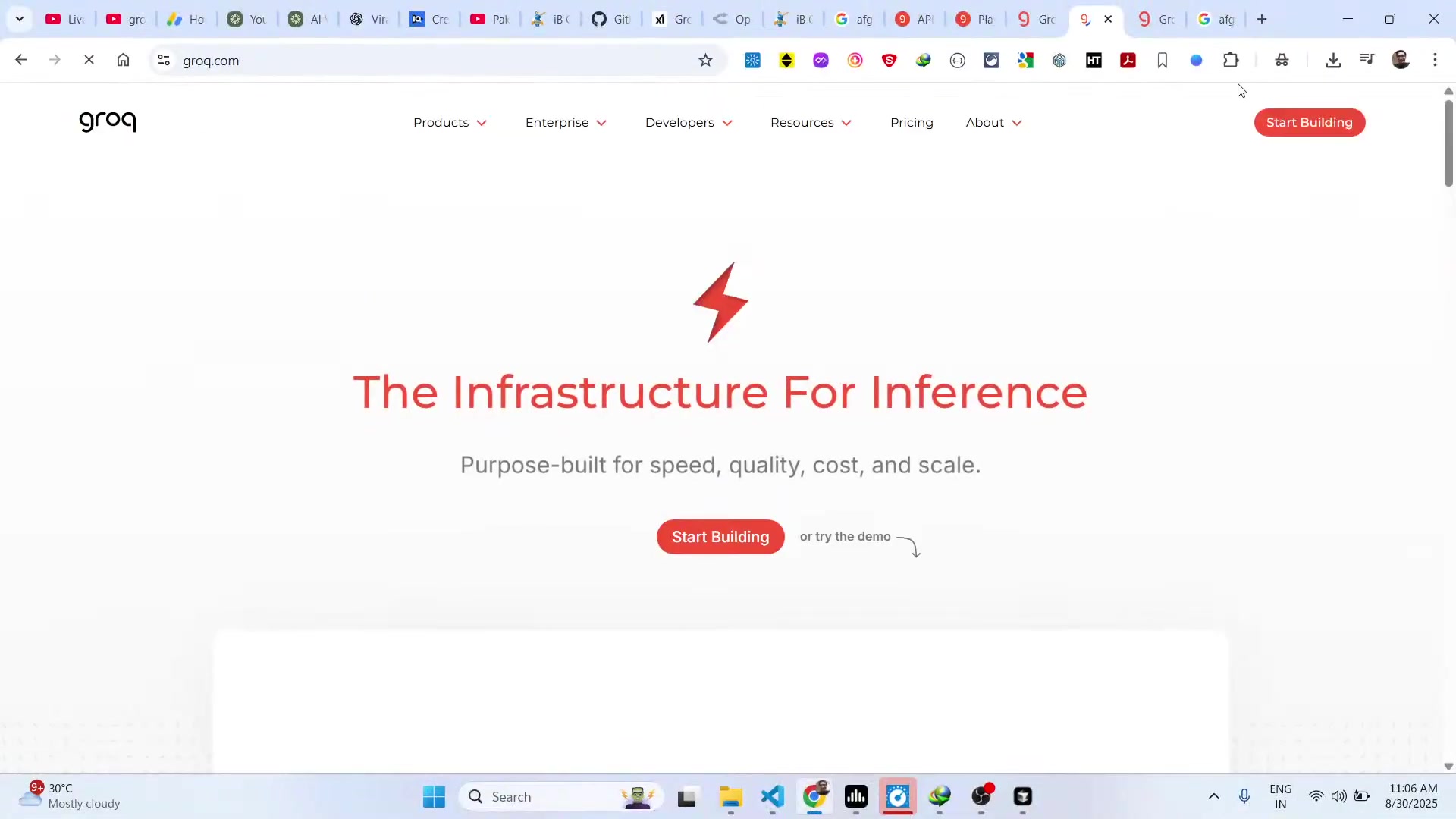Click the groq.com address bar
1456x819 pixels.
[436, 60]
